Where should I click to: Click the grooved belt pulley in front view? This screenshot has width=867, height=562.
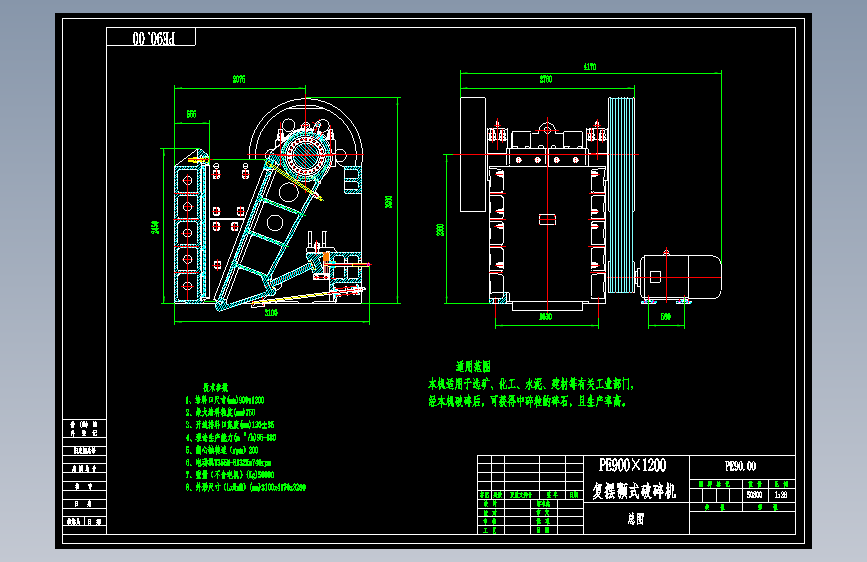621,195
